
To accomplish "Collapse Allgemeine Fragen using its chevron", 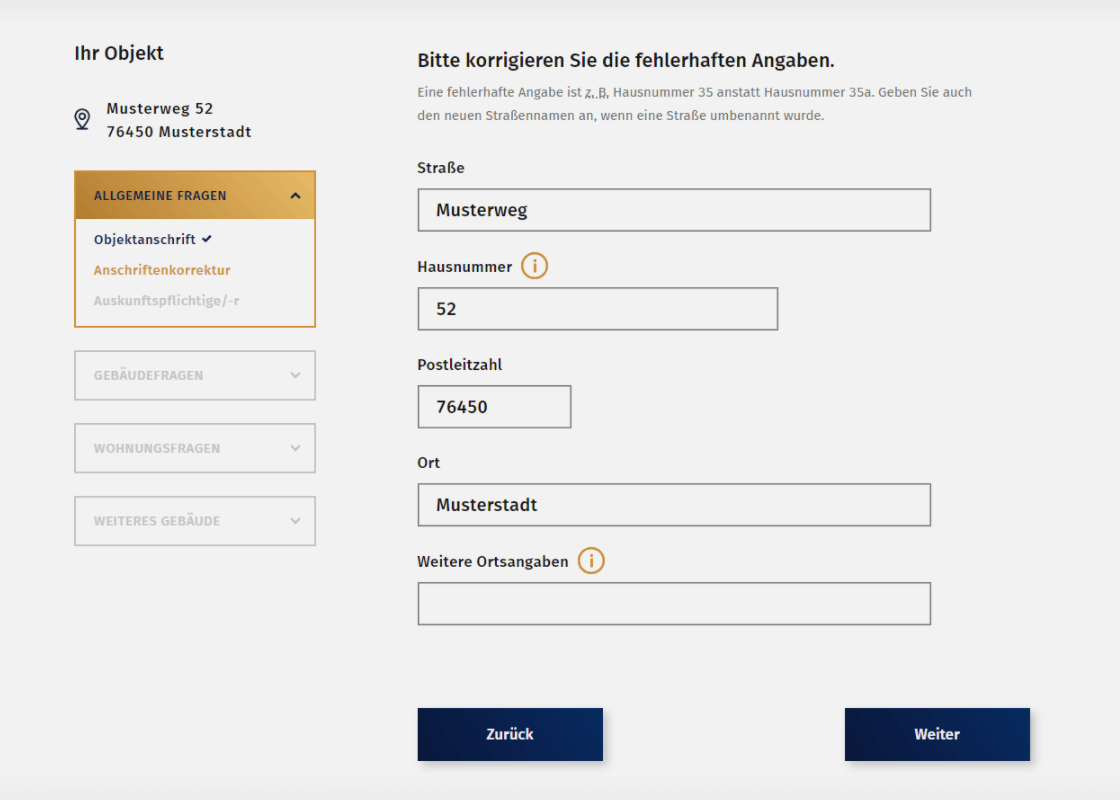I will pyautogui.click(x=295, y=196).
